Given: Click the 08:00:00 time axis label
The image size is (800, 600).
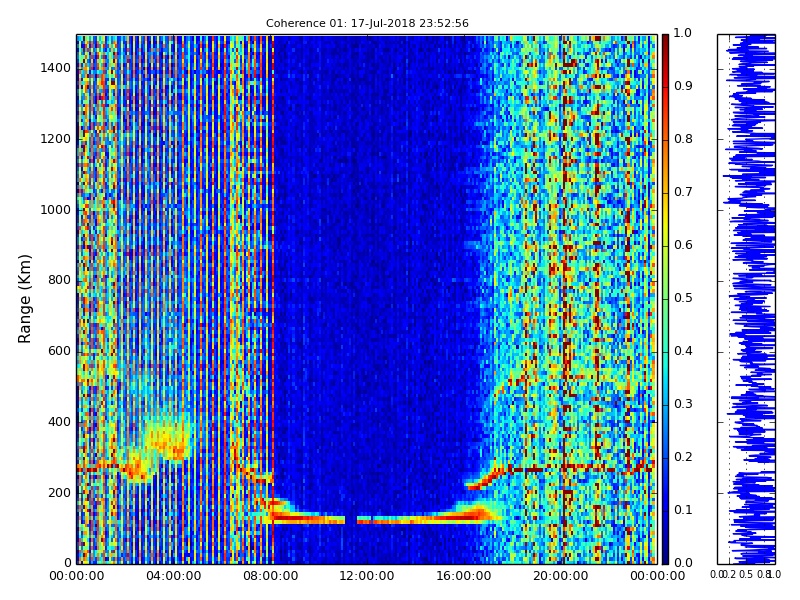Looking at the screenshot, I should pos(270,576).
